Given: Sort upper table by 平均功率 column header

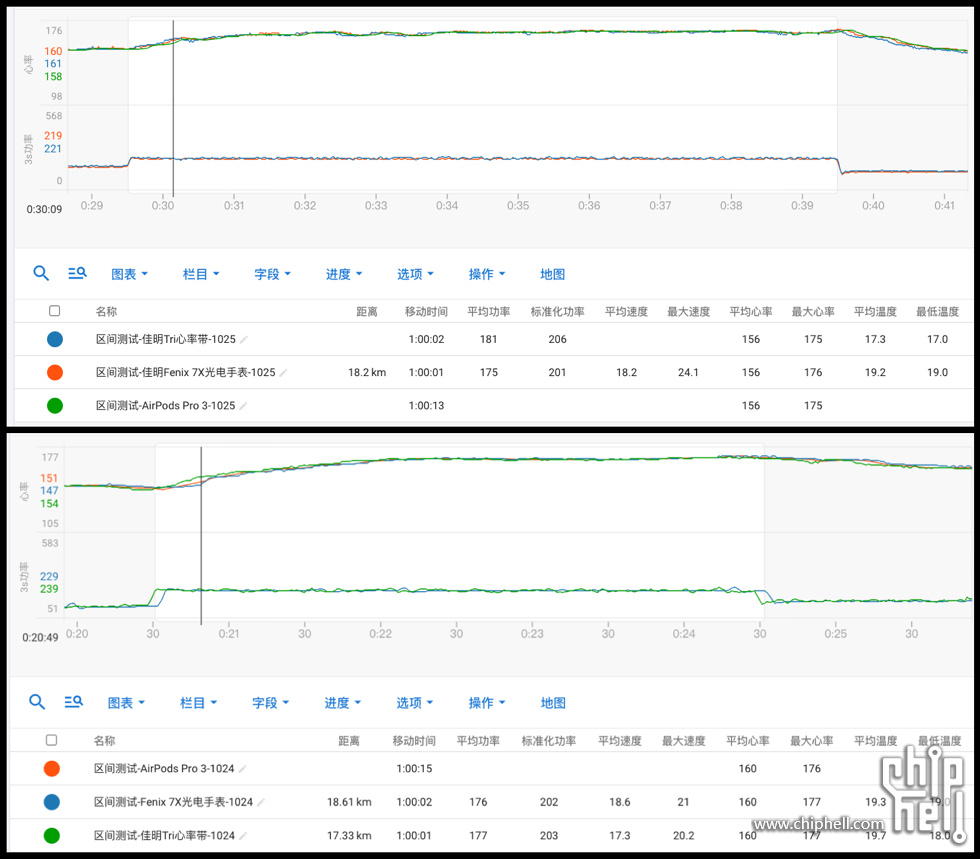Looking at the screenshot, I should coord(489,311).
